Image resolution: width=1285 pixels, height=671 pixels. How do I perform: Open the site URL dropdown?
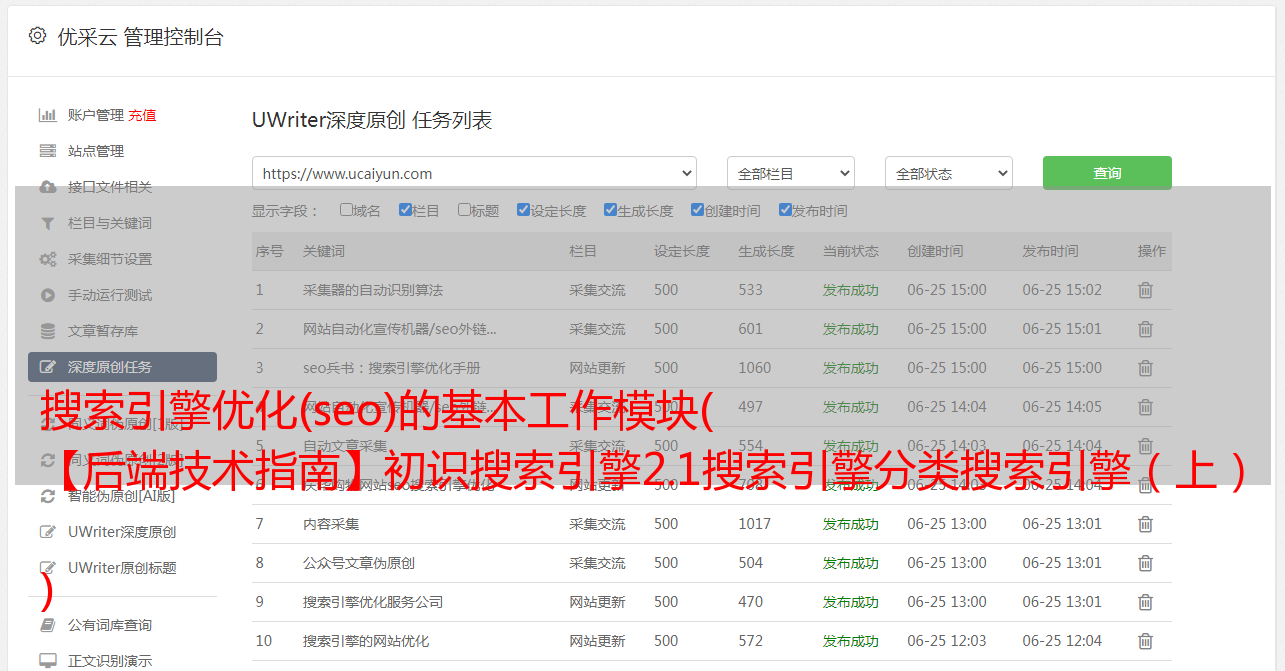tap(474, 173)
